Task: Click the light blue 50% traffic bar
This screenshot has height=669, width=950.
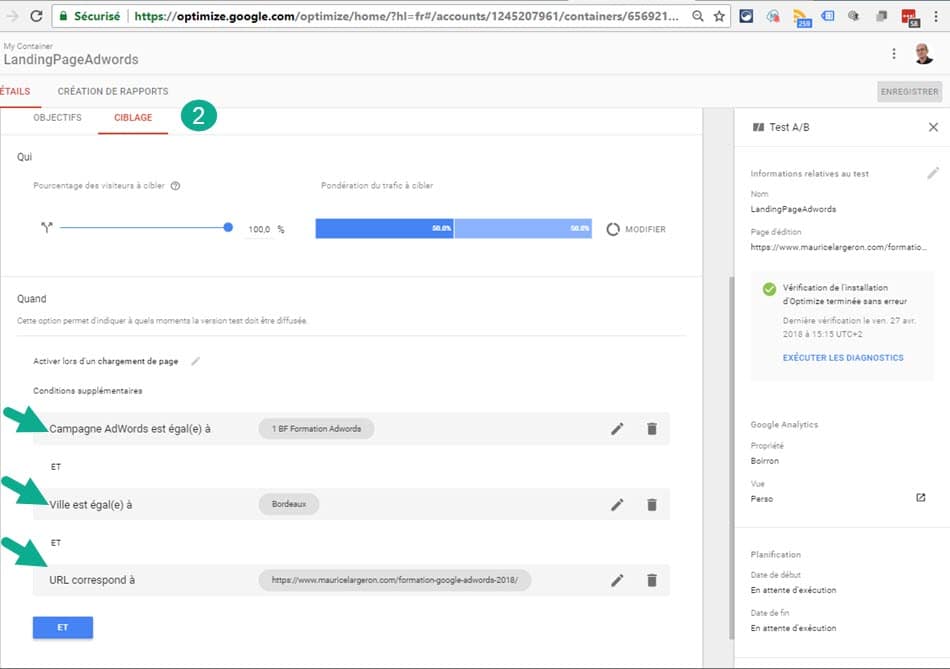Action: pos(523,228)
